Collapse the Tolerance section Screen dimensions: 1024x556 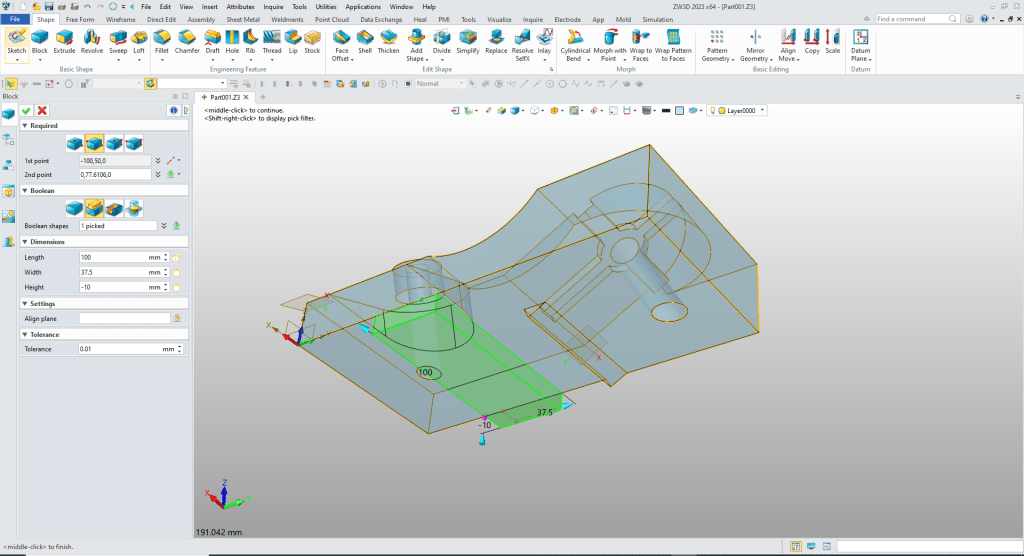(25, 334)
